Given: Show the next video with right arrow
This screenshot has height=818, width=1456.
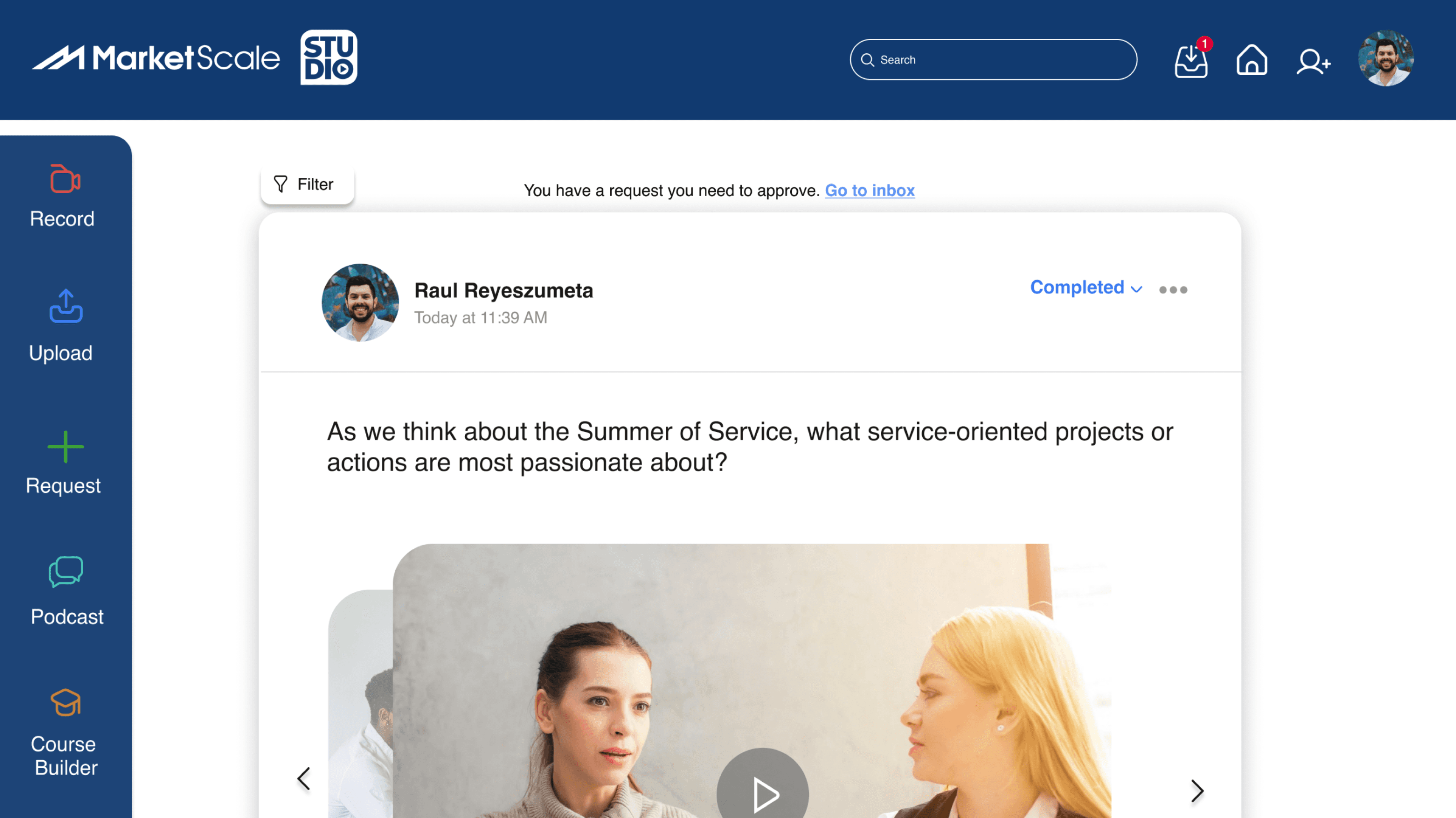Looking at the screenshot, I should 1196,790.
